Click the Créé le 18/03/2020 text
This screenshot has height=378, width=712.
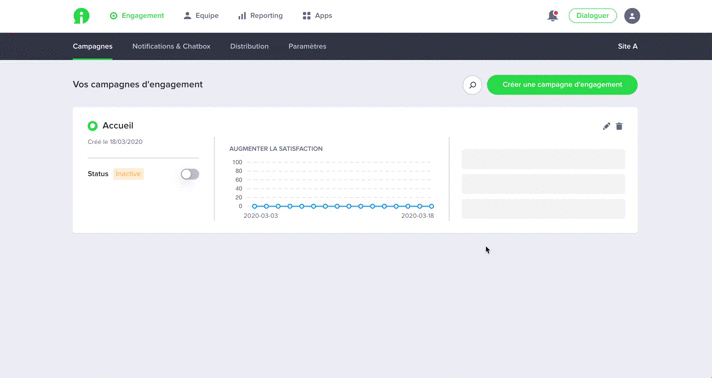pos(115,142)
